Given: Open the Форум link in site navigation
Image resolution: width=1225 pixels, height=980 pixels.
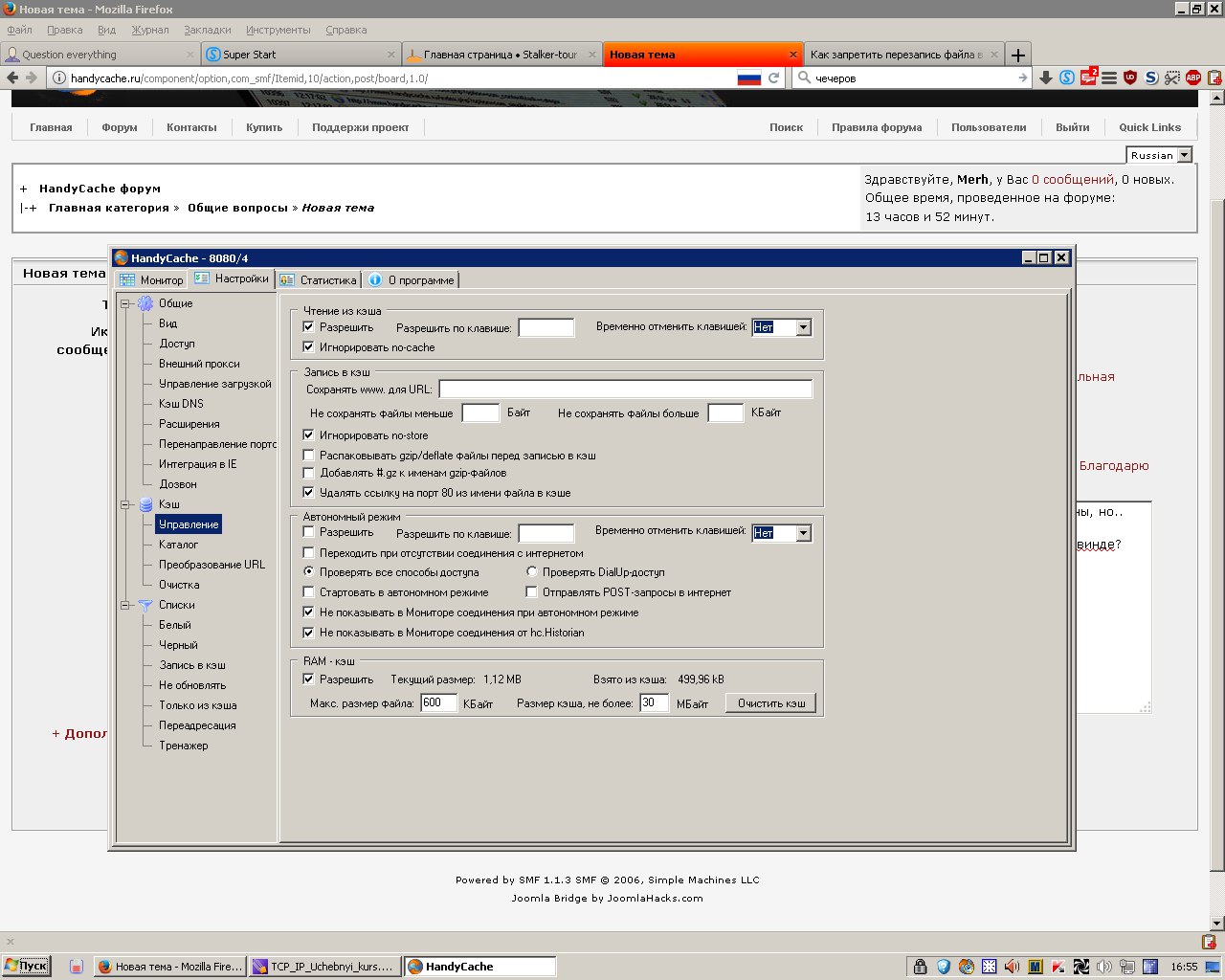Looking at the screenshot, I should click(x=120, y=127).
